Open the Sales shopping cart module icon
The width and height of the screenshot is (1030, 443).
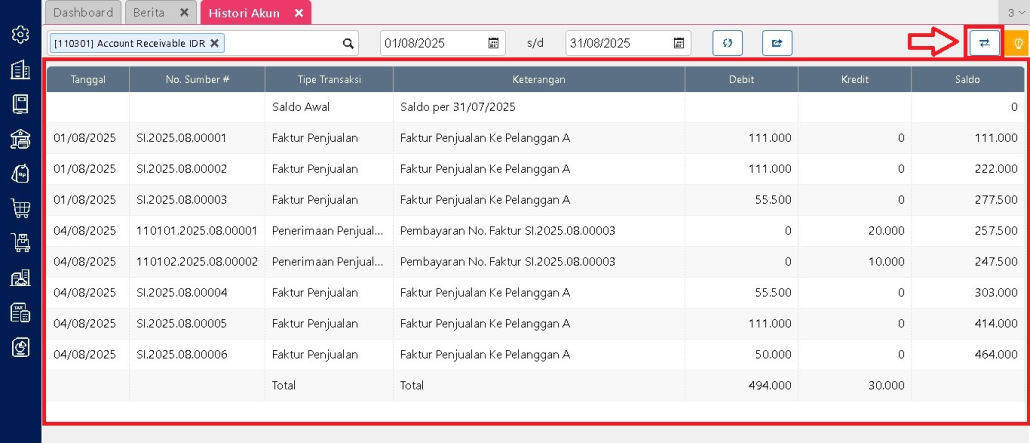pyautogui.click(x=19, y=208)
